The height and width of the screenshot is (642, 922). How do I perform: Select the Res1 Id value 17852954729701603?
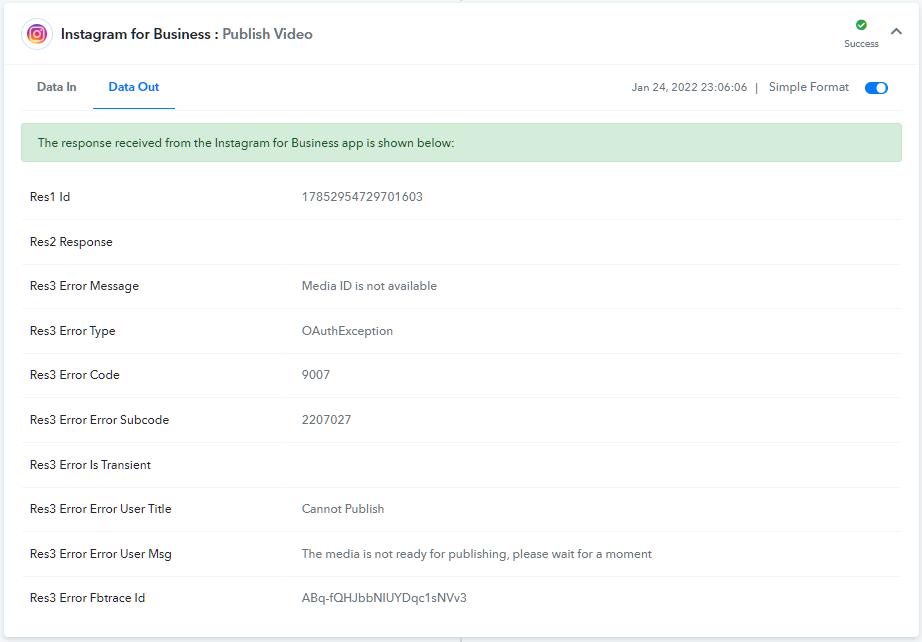pyautogui.click(x=362, y=197)
